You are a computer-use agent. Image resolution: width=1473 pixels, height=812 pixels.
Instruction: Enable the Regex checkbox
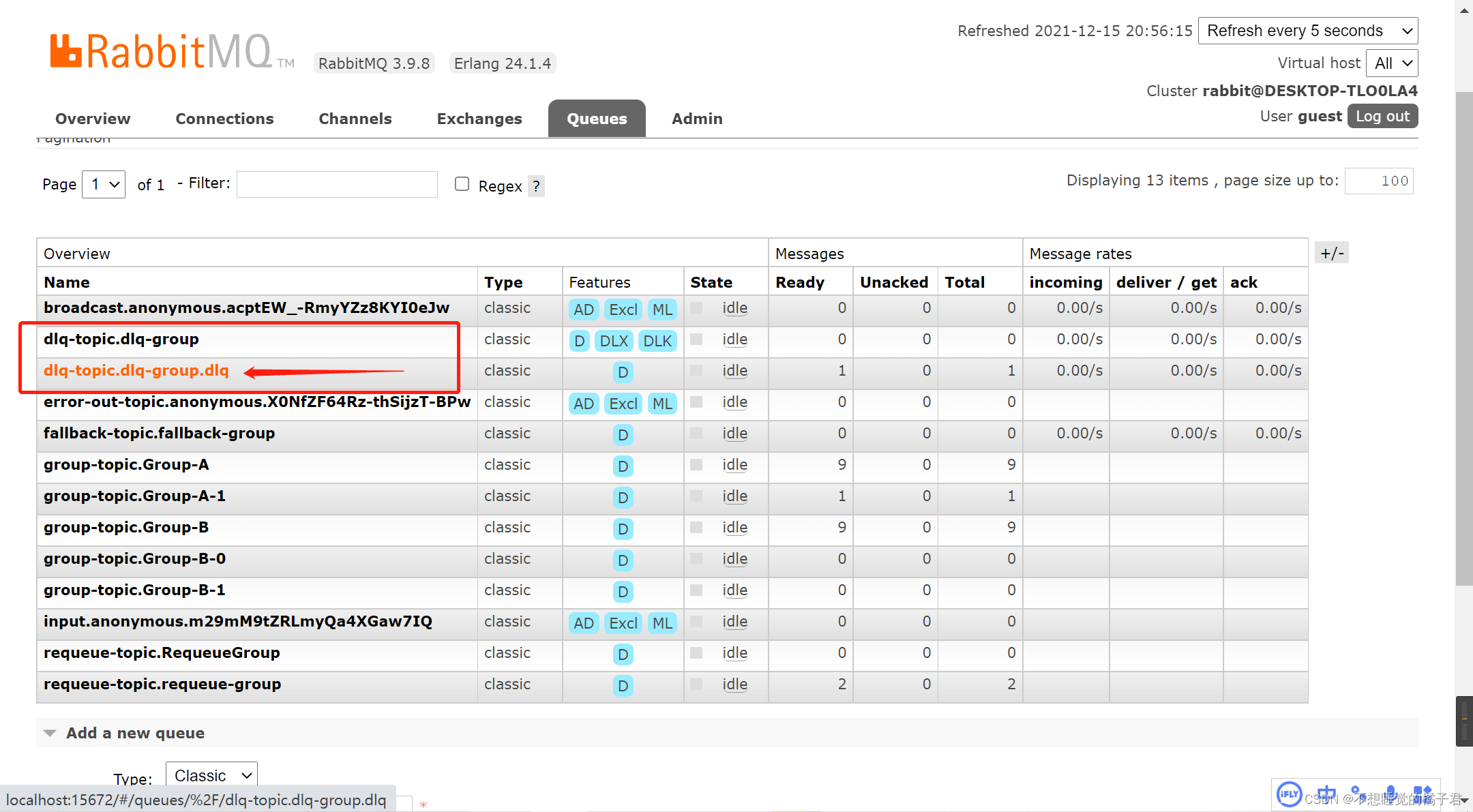(462, 184)
